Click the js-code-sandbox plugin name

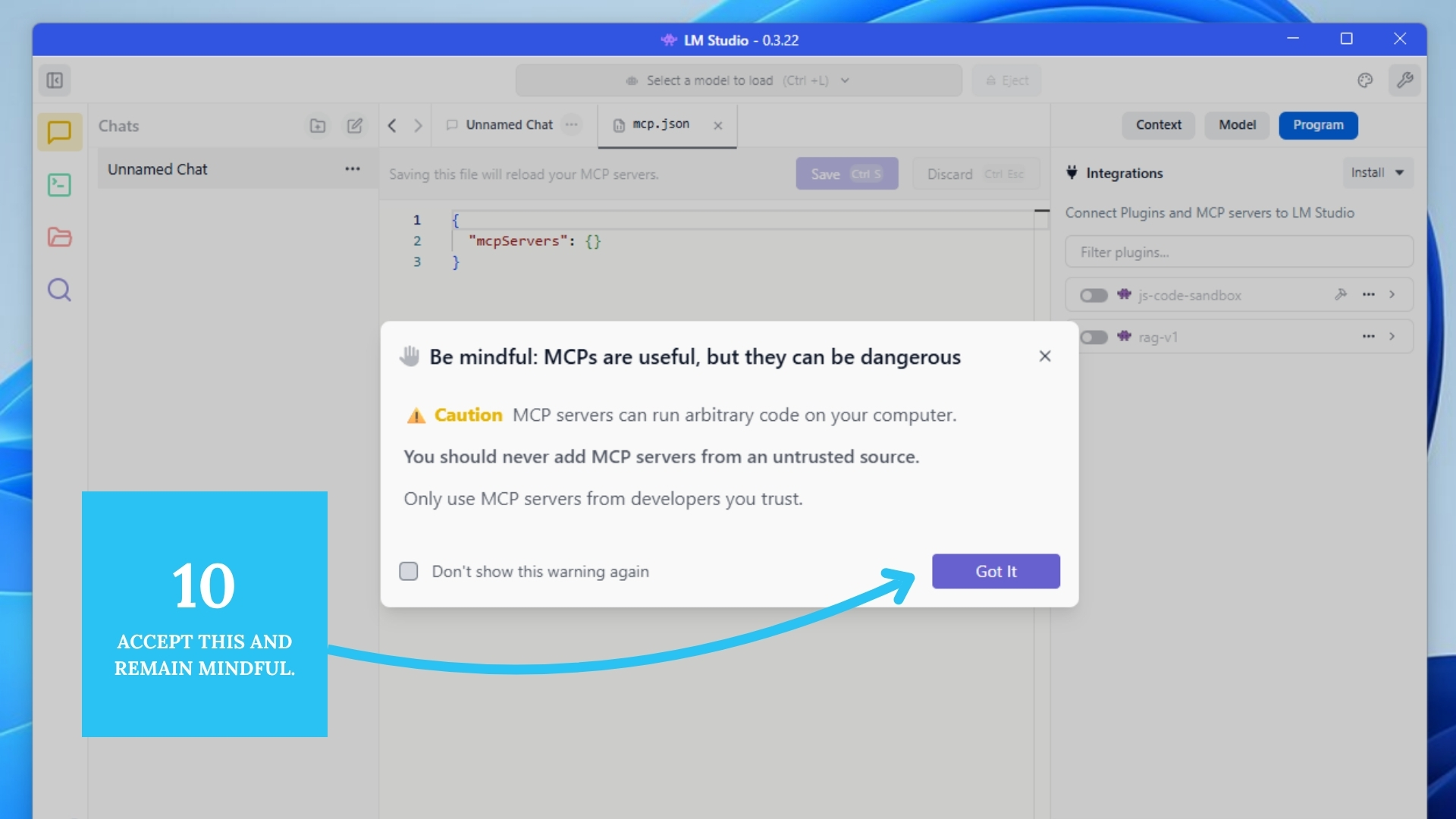tap(1189, 295)
